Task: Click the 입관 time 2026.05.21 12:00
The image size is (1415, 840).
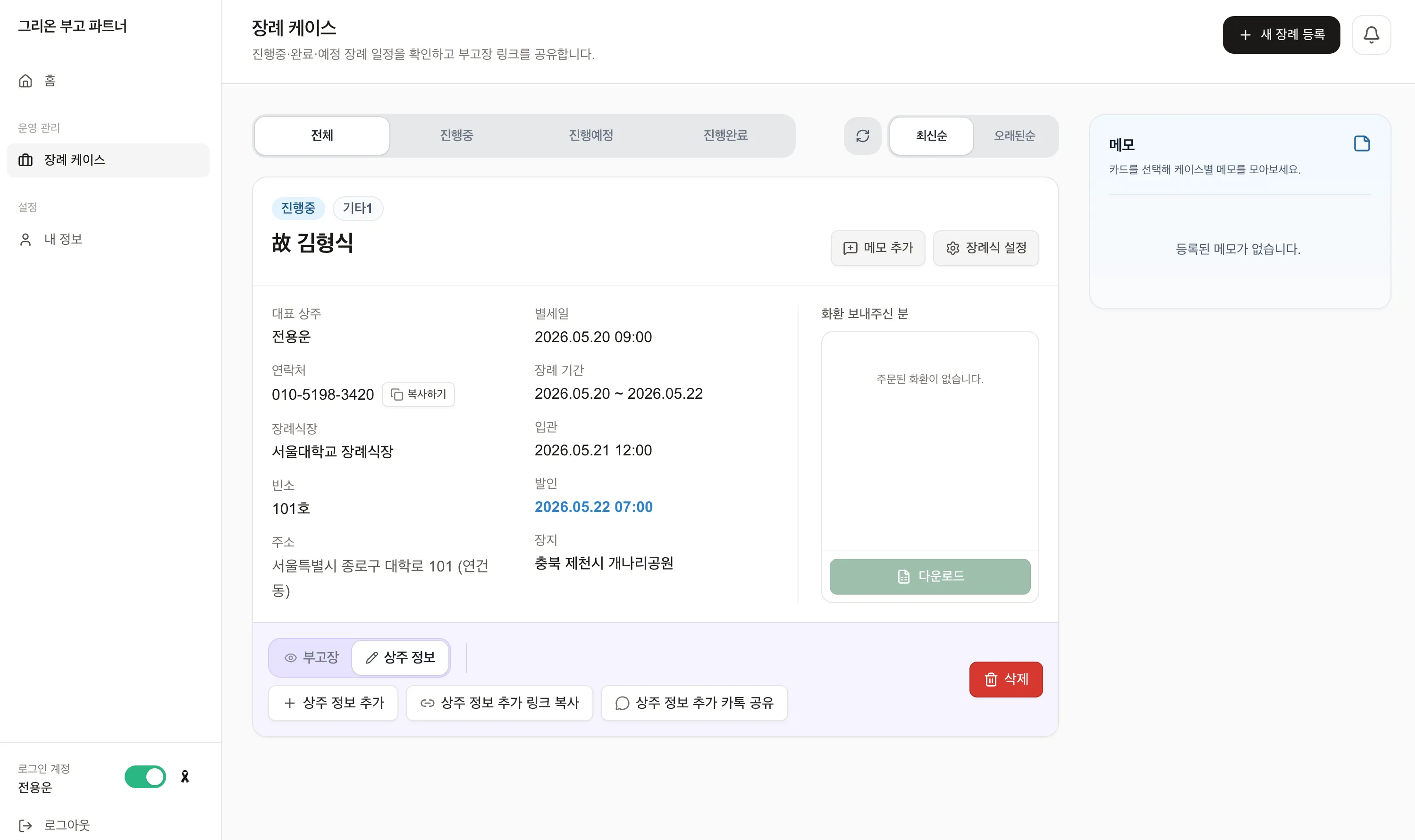Action: coord(593,451)
